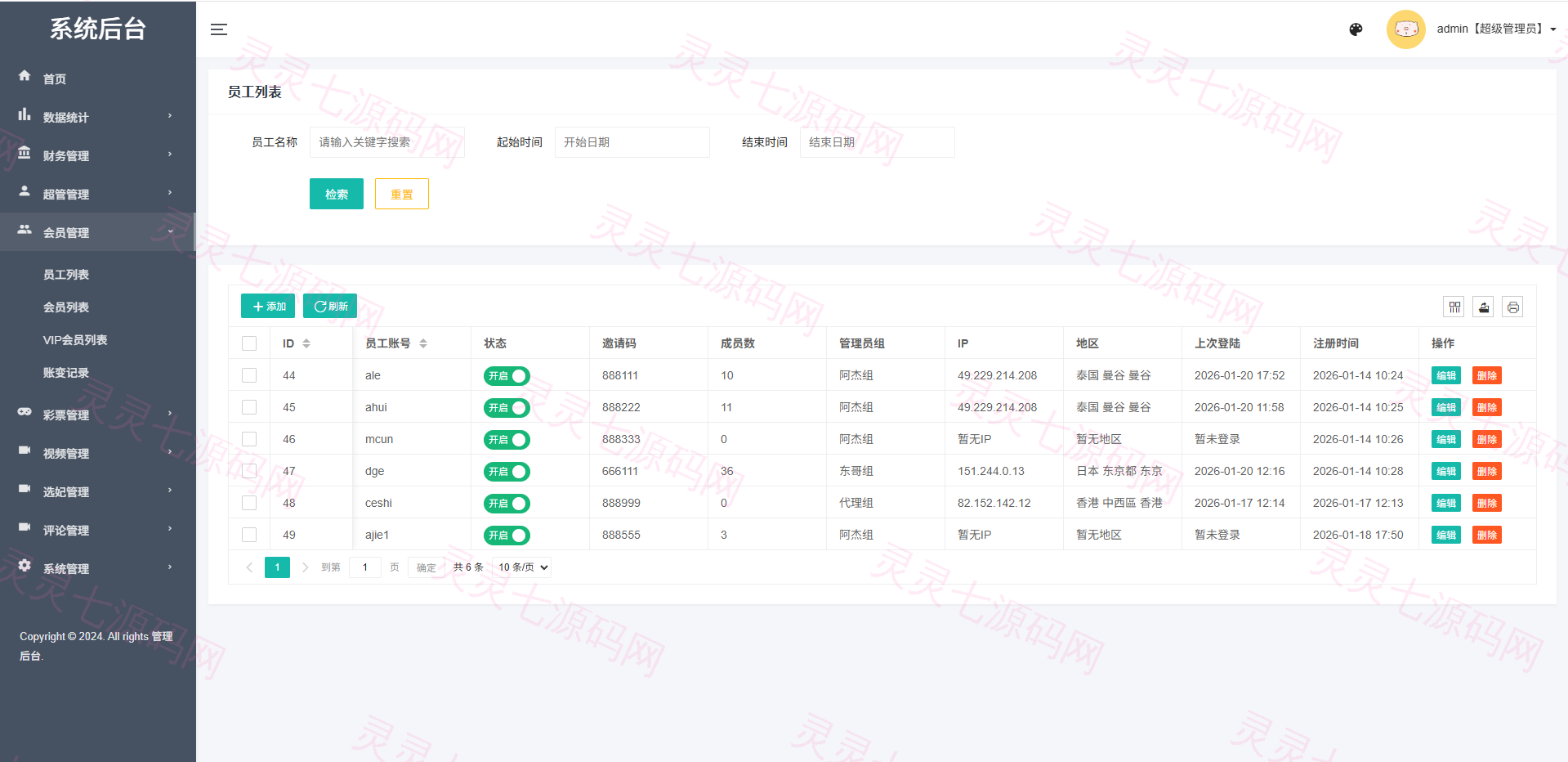
Task: Click the admin avatar image
Action: click(1405, 29)
